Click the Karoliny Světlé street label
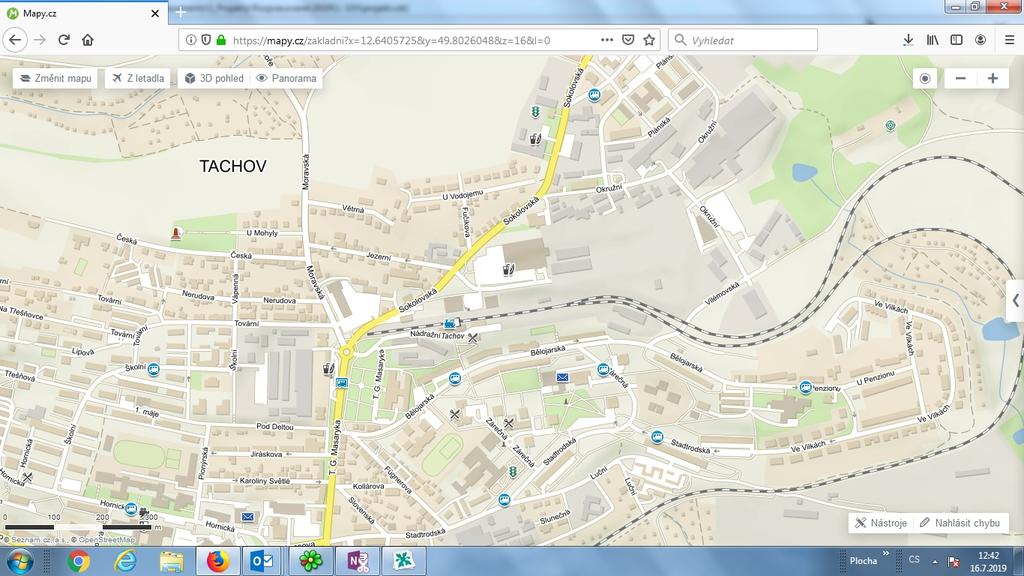 tap(264, 481)
